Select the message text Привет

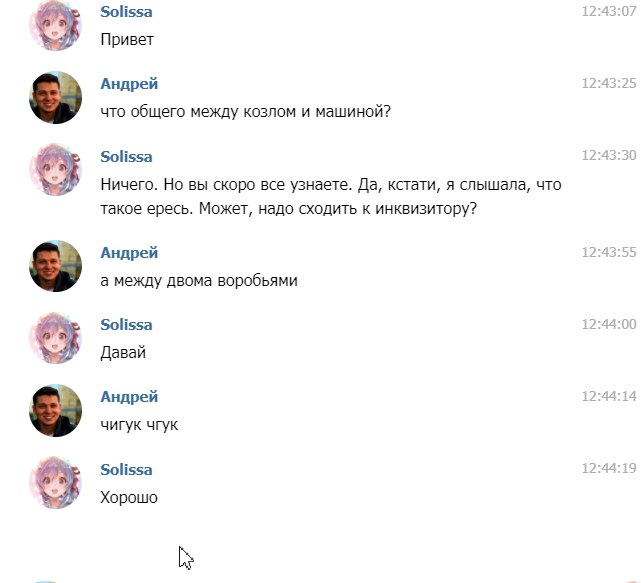tap(127, 40)
